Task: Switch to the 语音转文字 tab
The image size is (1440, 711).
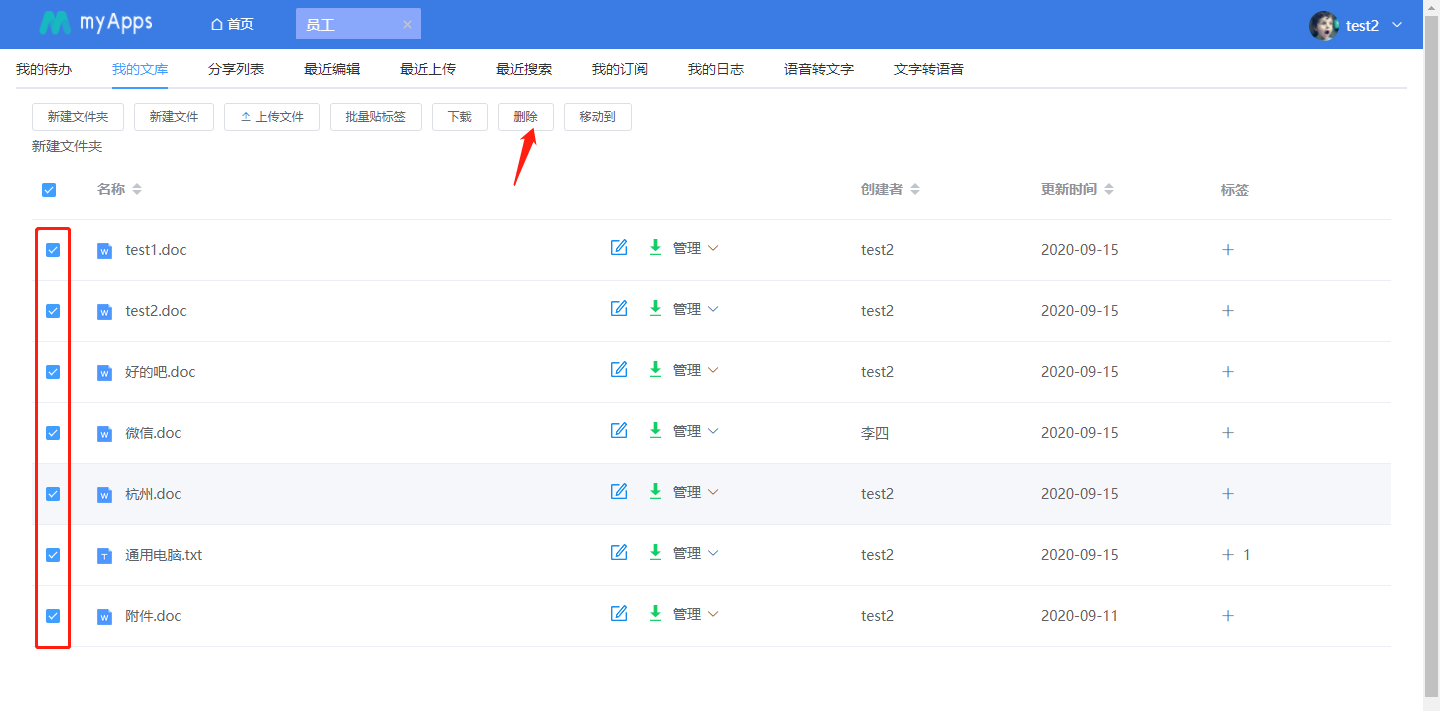Action: pos(819,69)
